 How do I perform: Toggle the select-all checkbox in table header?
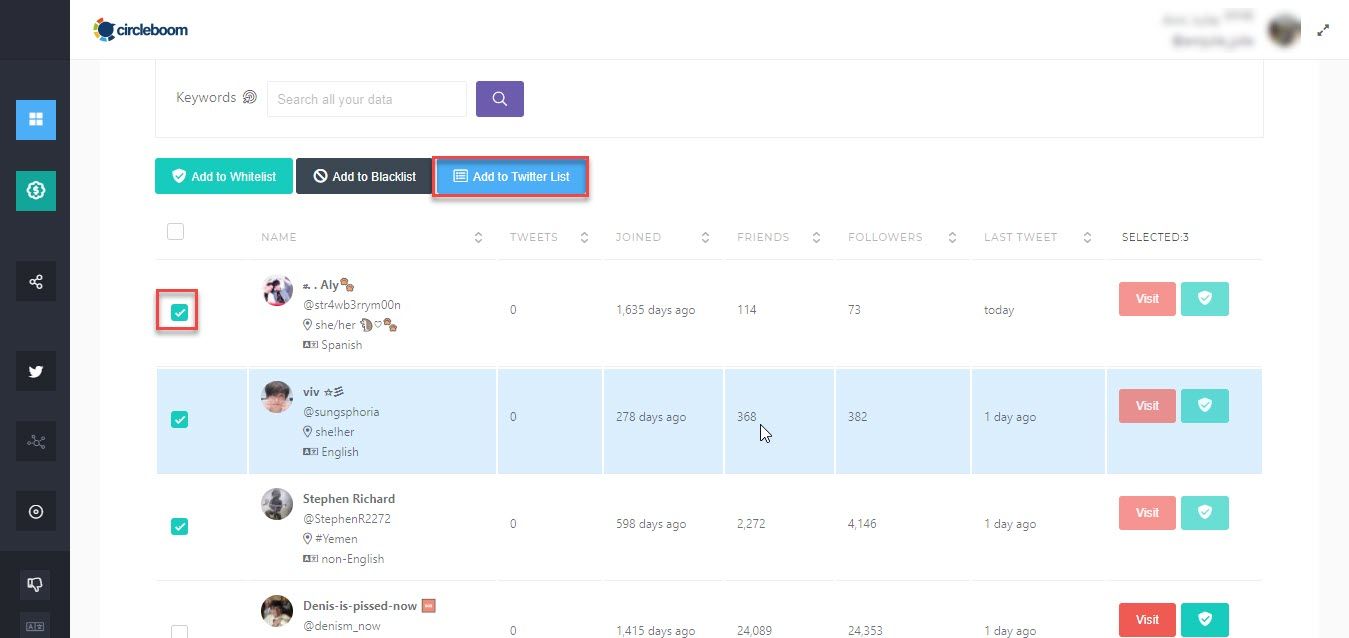[x=175, y=232]
